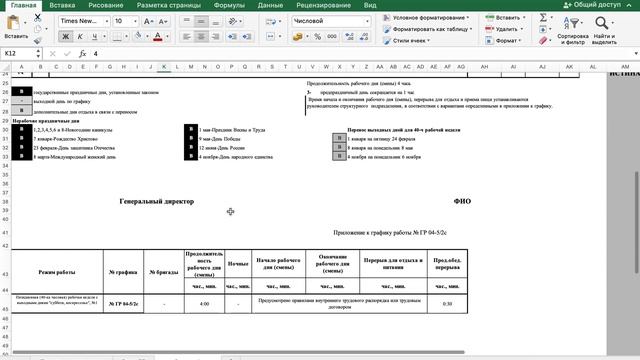Increase decimal places

click(x=349, y=37)
